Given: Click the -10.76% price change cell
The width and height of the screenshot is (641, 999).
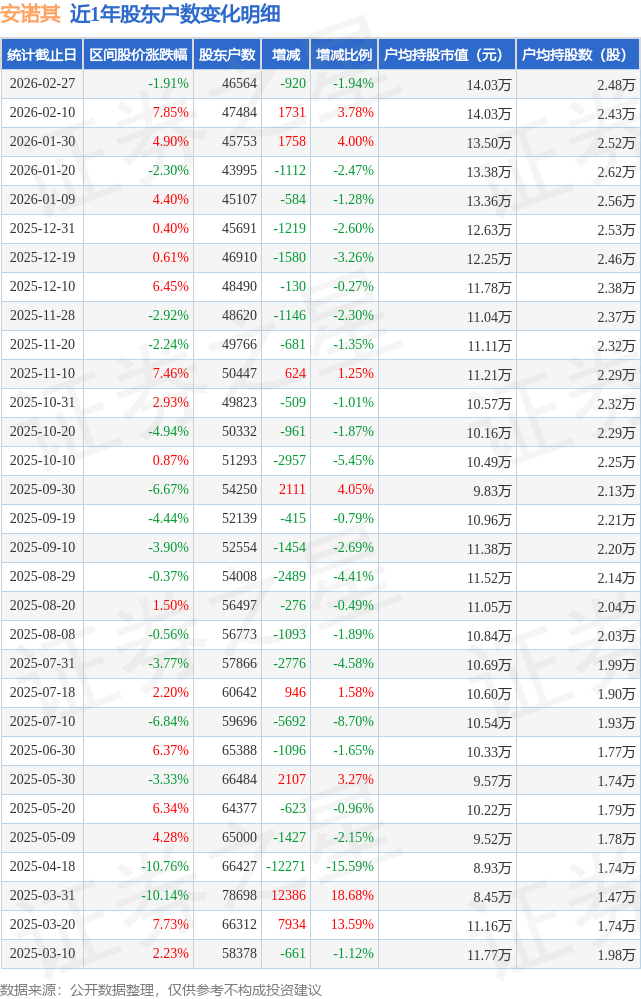Looking at the screenshot, I should [x=165, y=866].
